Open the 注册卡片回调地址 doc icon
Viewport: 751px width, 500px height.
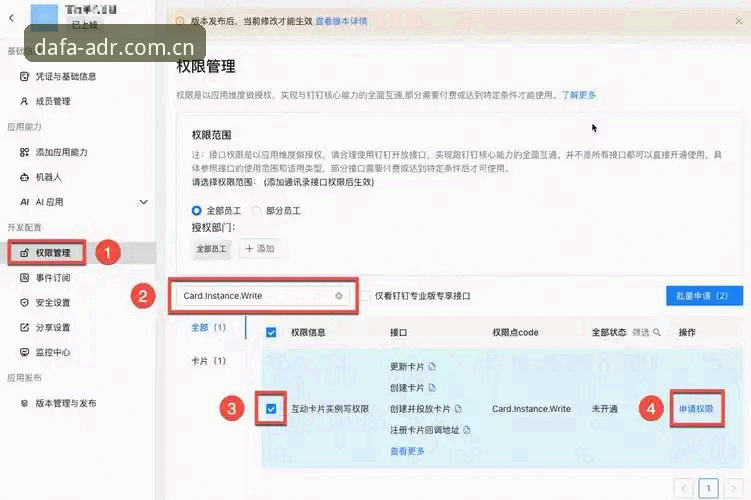tap(467, 430)
